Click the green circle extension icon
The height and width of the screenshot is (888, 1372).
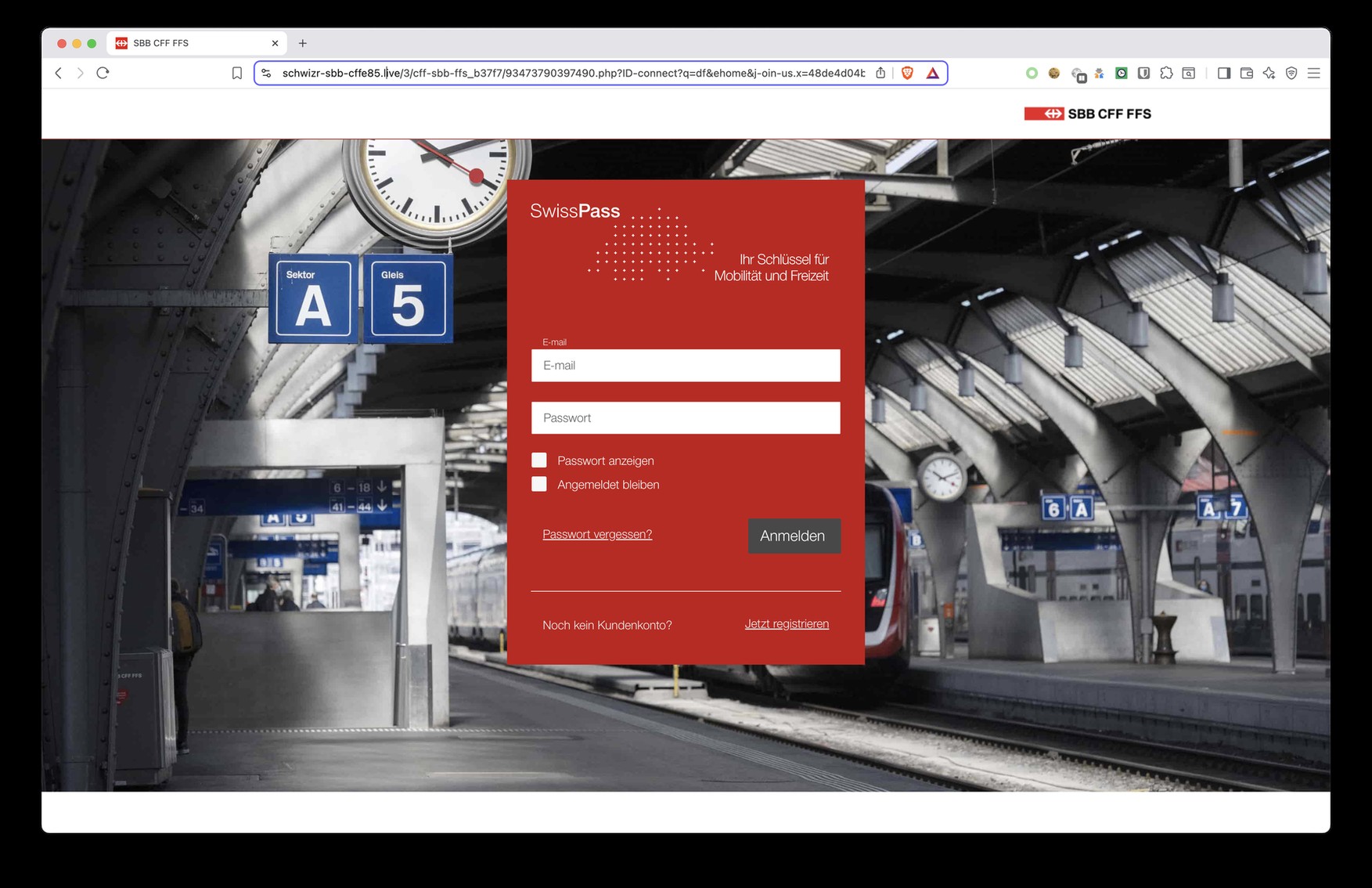(1032, 73)
